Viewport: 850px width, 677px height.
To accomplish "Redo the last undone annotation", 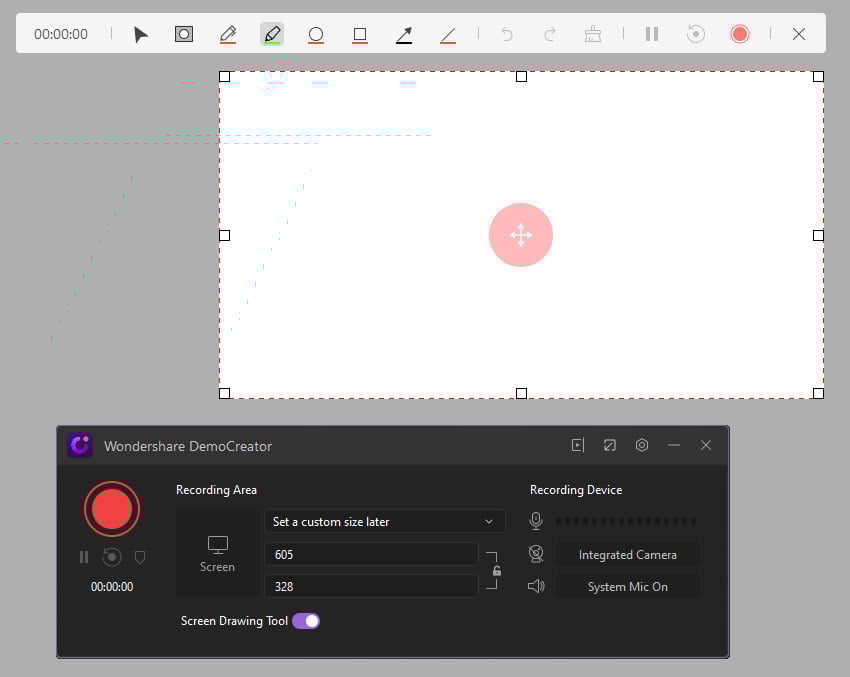I will pos(549,34).
